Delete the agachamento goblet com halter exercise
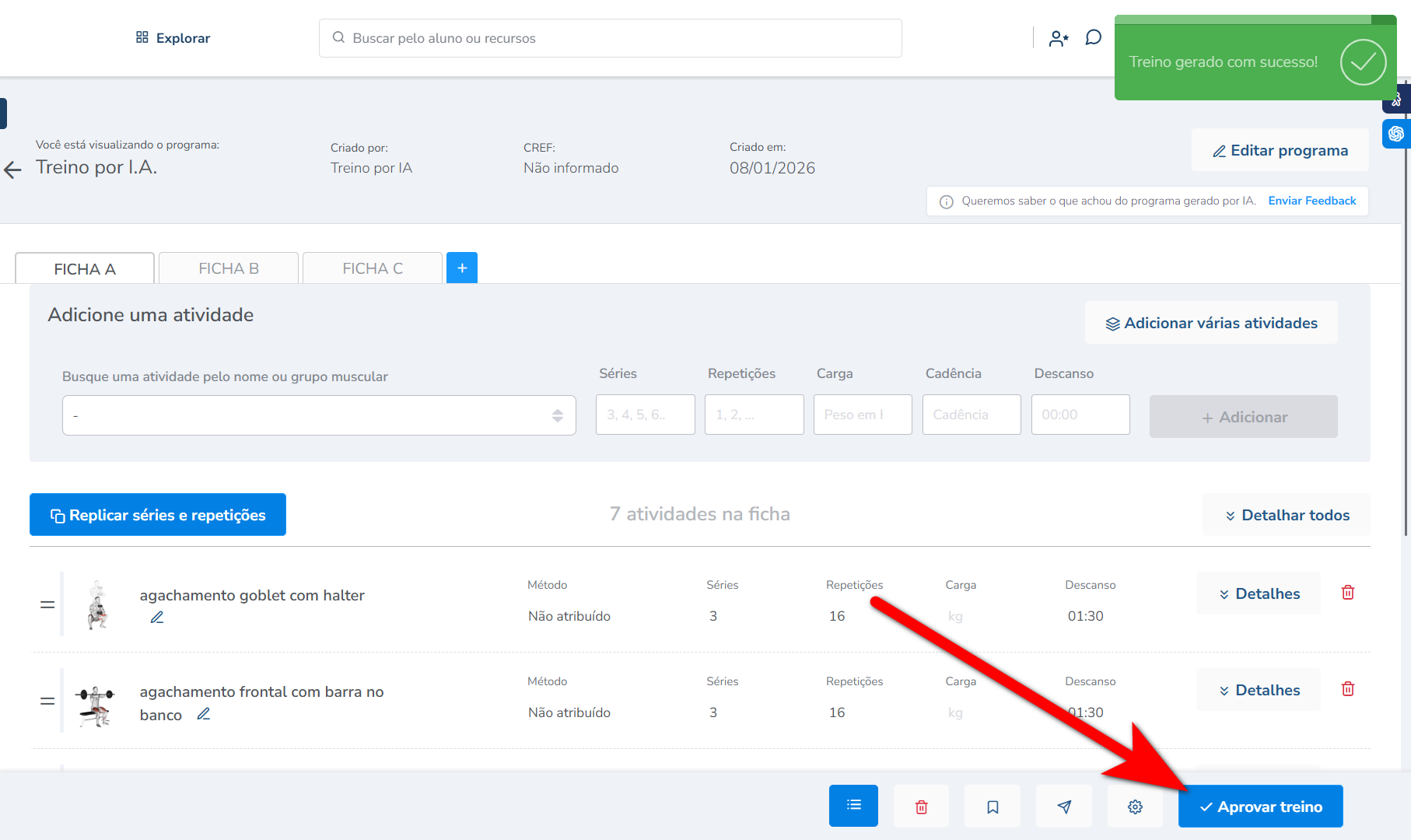The height and width of the screenshot is (840, 1411). click(x=1348, y=593)
